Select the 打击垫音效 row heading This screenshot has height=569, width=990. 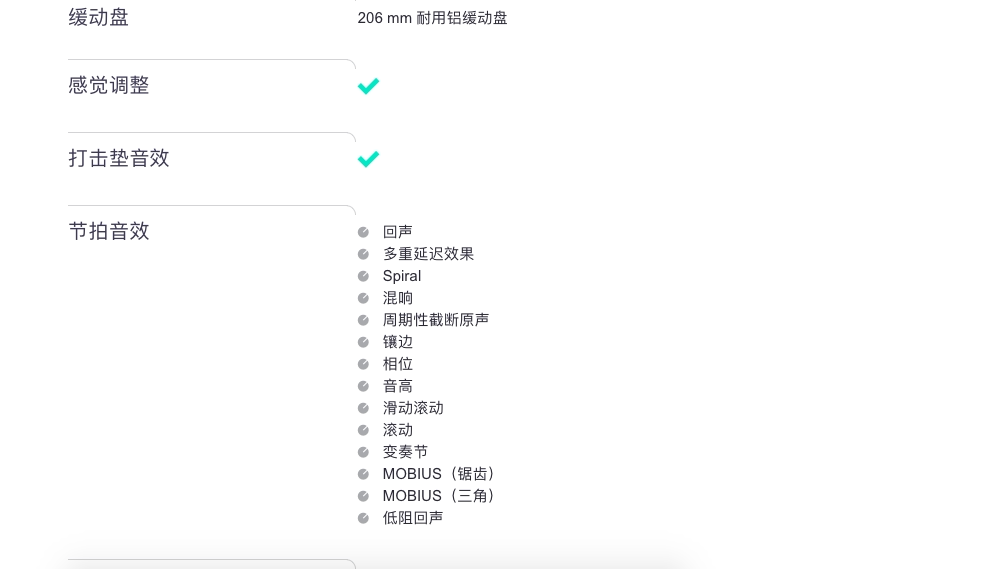click(119, 158)
